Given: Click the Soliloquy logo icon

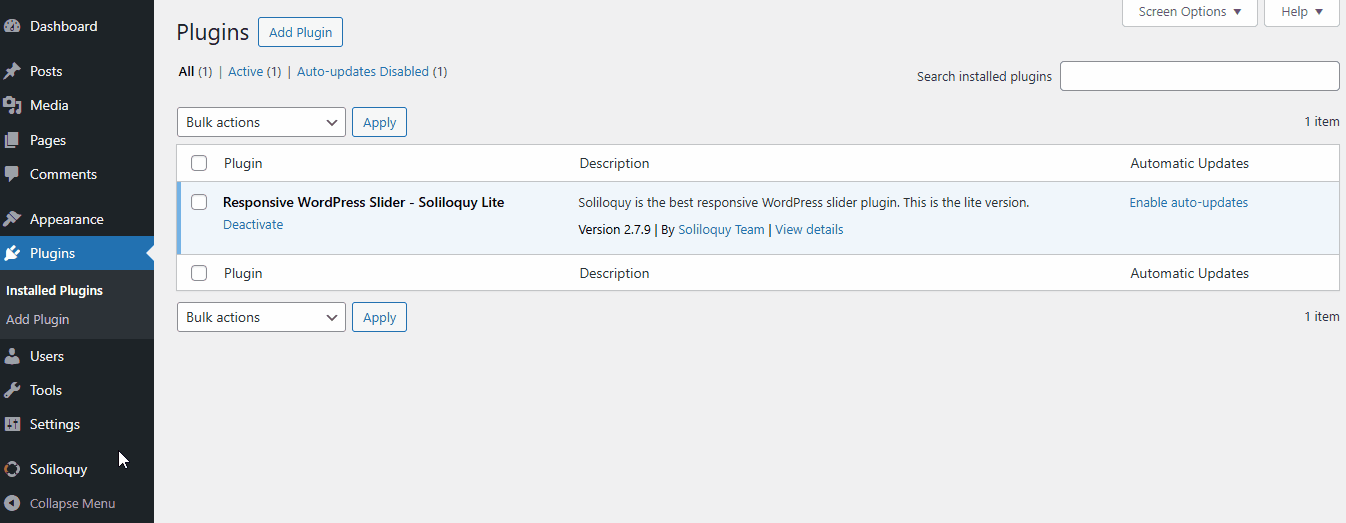Looking at the screenshot, I should pos(12,469).
